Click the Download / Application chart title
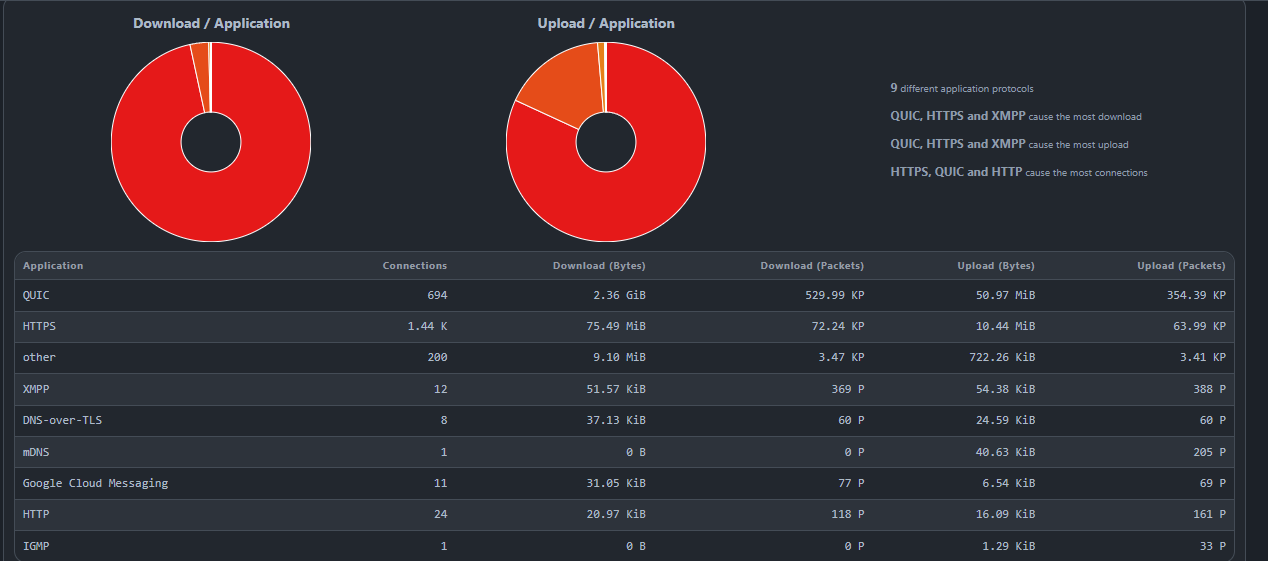 pos(211,23)
